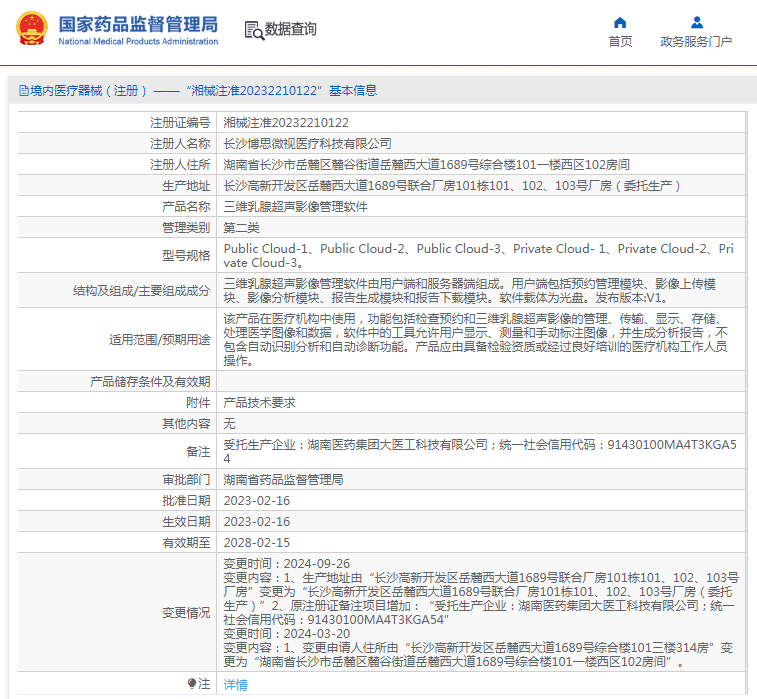Image resolution: width=757 pixels, height=699 pixels.
Task: Click the 注册人名称 row label
Action: click(x=180, y=143)
